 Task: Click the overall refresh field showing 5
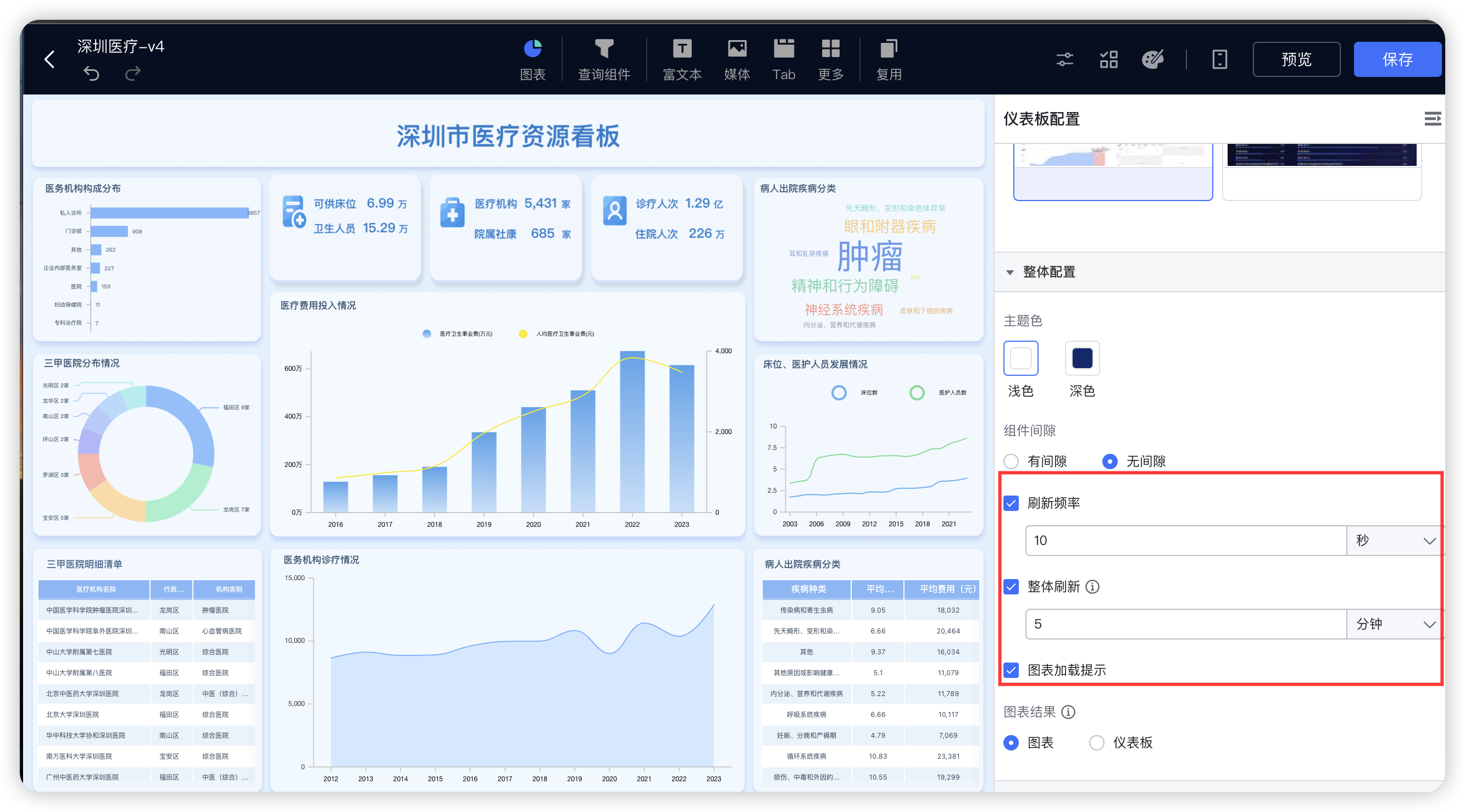(x=1186, y=624)
